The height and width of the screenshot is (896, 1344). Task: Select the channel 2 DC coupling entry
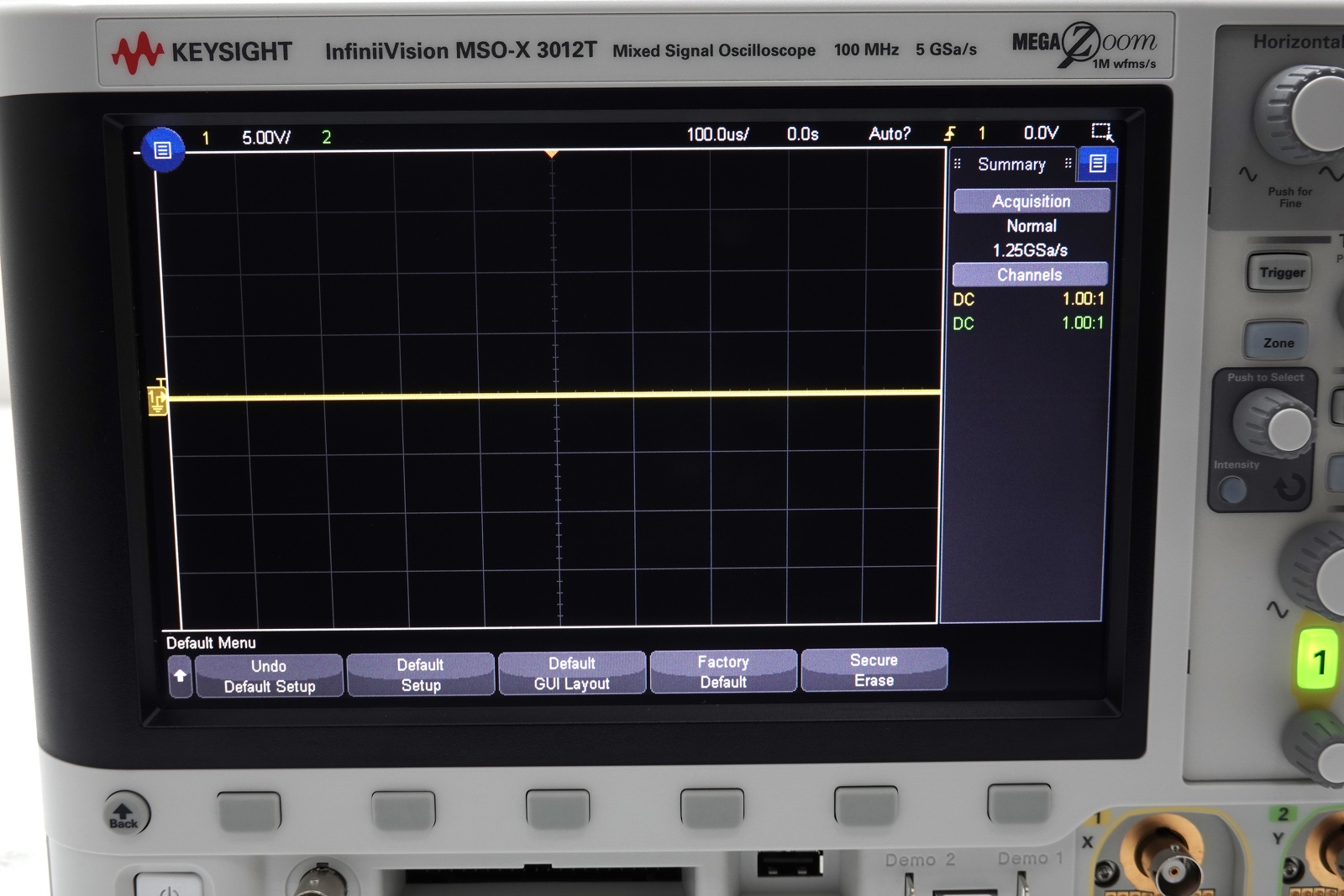[963, 323]
